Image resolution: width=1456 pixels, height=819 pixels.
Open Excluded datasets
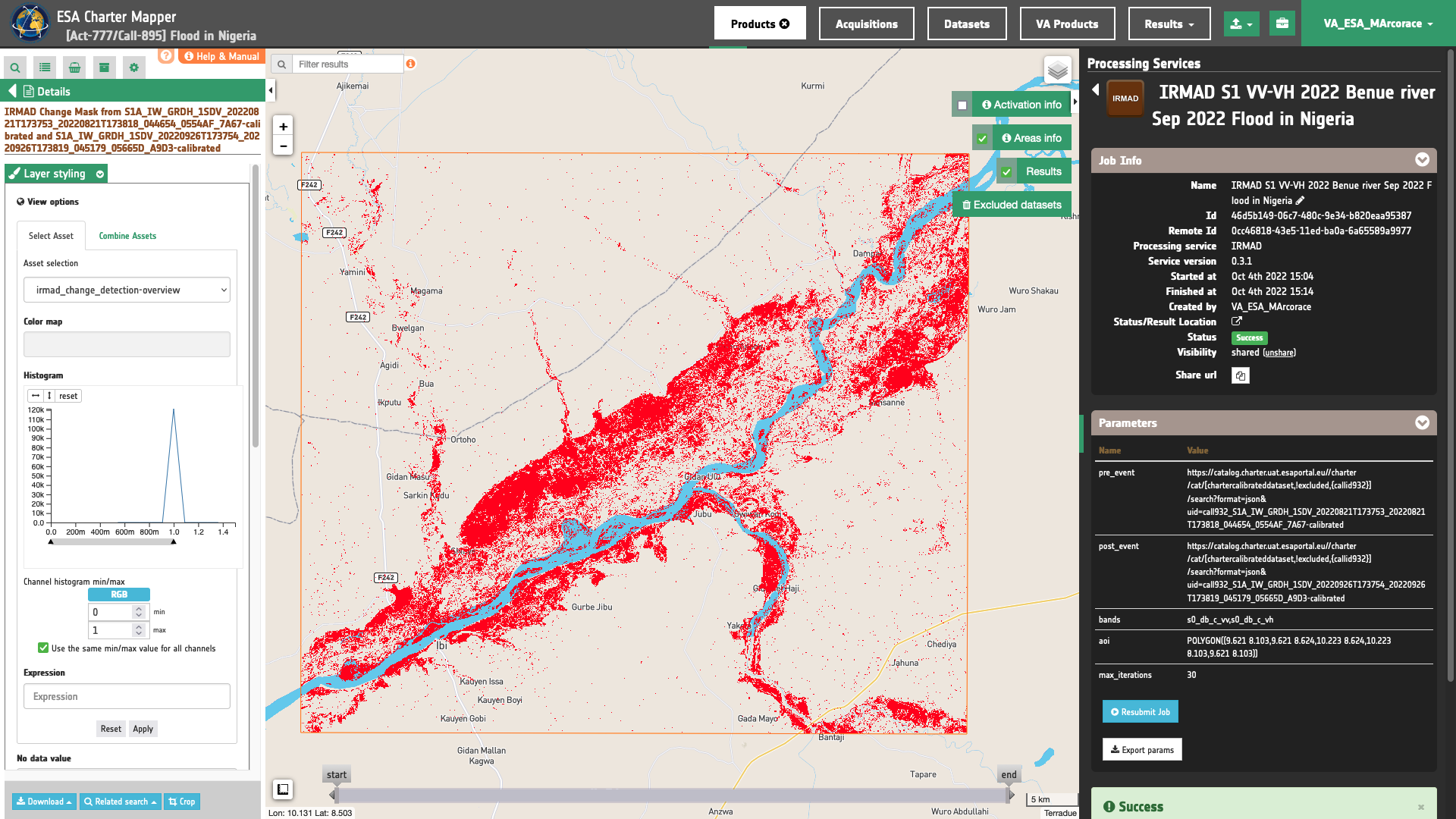(1012, 205)
